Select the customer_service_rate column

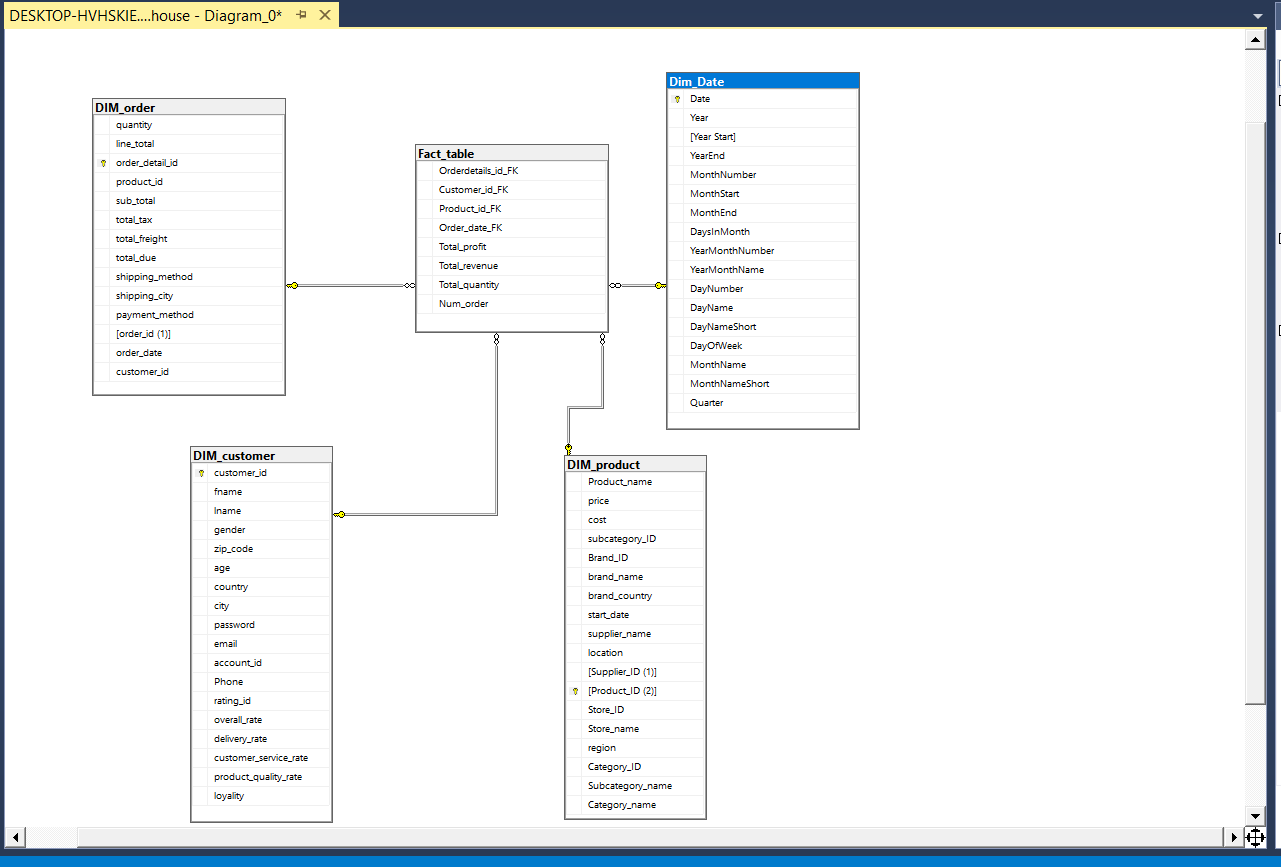click(x=261, y=758)
